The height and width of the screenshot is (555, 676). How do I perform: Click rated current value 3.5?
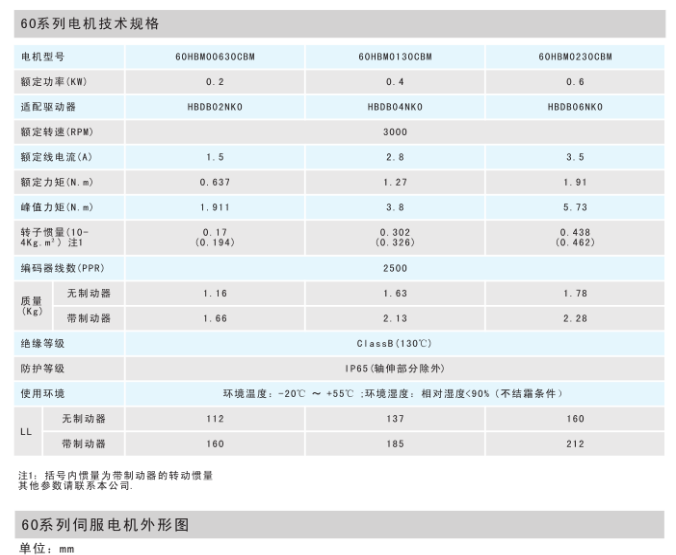click(x=575, y=157)
